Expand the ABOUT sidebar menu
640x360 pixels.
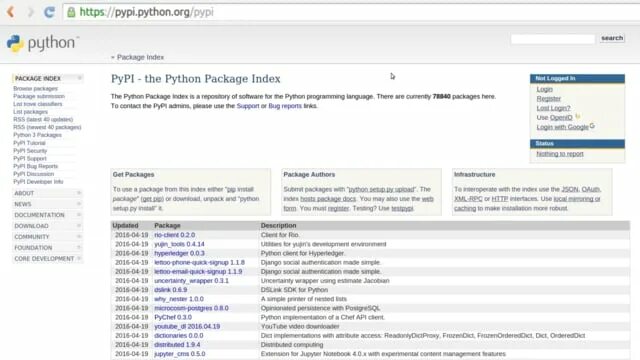pos(48,193)
